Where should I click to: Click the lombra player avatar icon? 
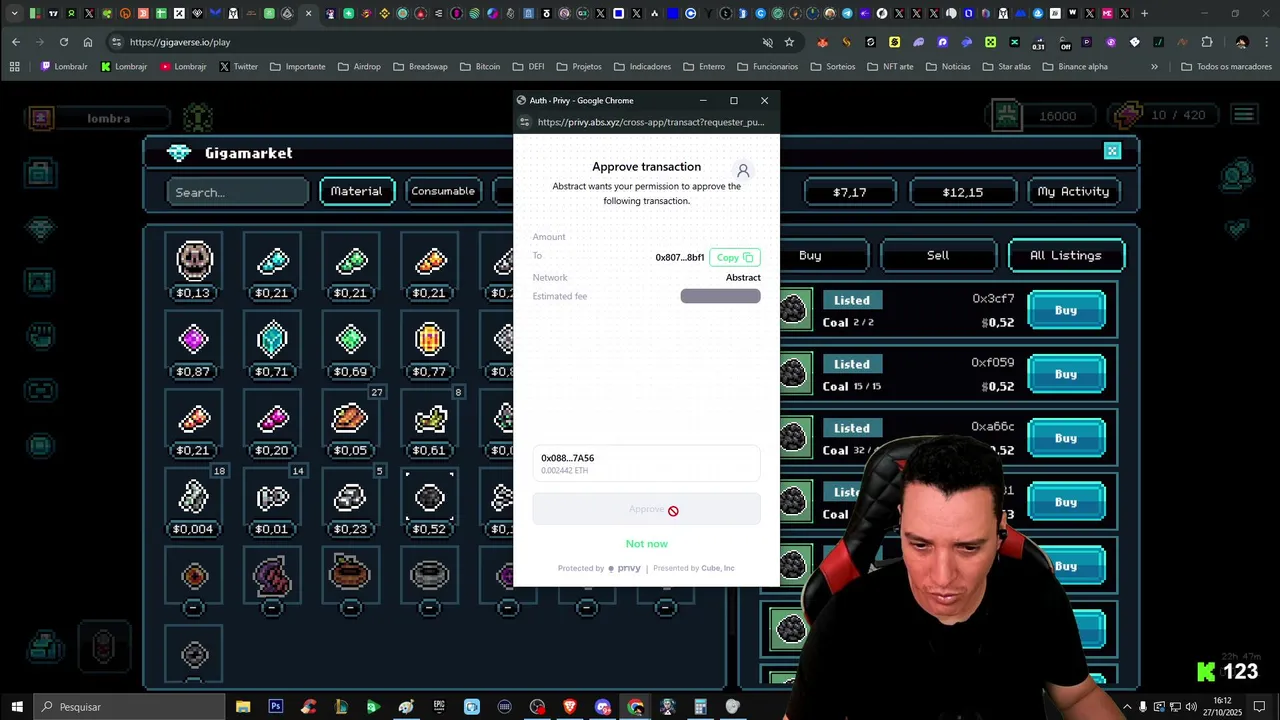(x=41, y=118)
